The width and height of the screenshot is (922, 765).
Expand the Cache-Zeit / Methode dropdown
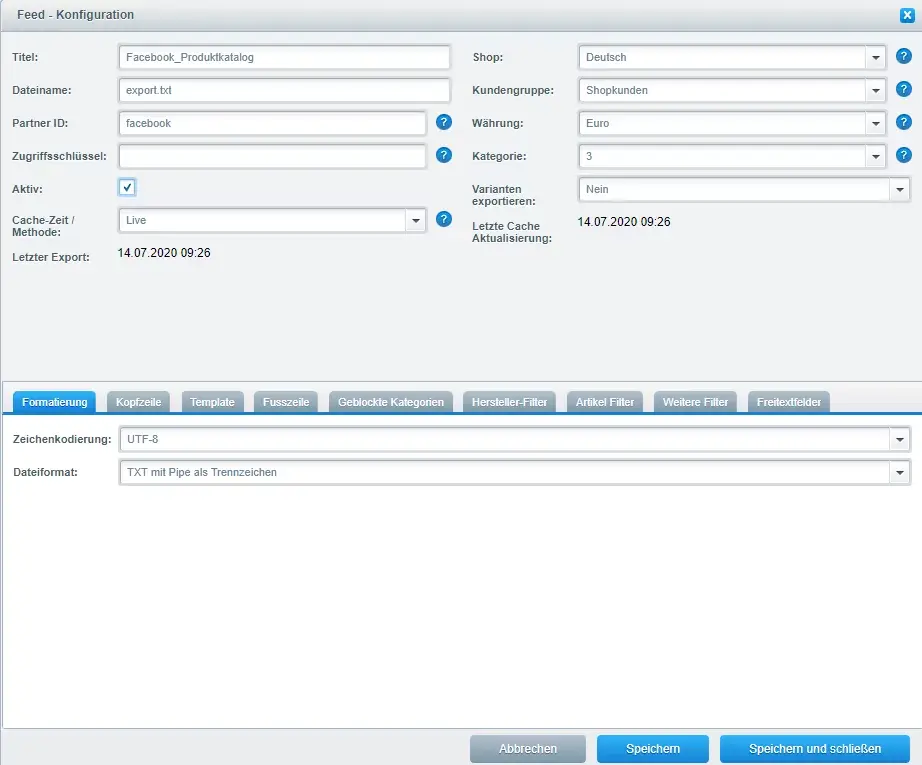point(415,220)
